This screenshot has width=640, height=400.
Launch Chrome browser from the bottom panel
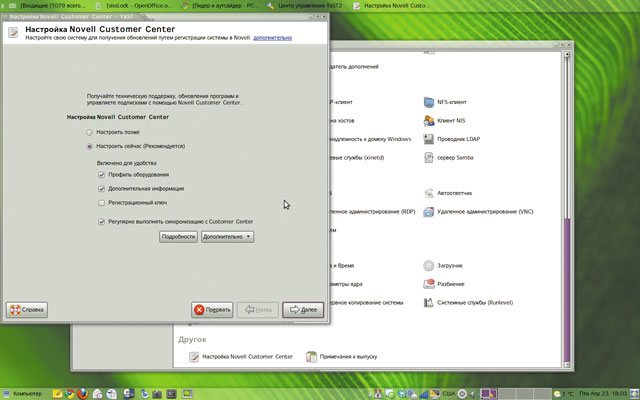click(x=70, y=394)
